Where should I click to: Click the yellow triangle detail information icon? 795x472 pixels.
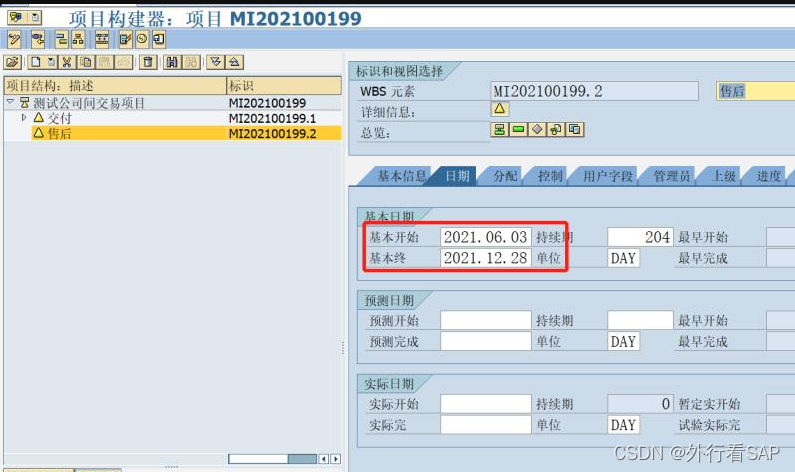click(499, 108)
